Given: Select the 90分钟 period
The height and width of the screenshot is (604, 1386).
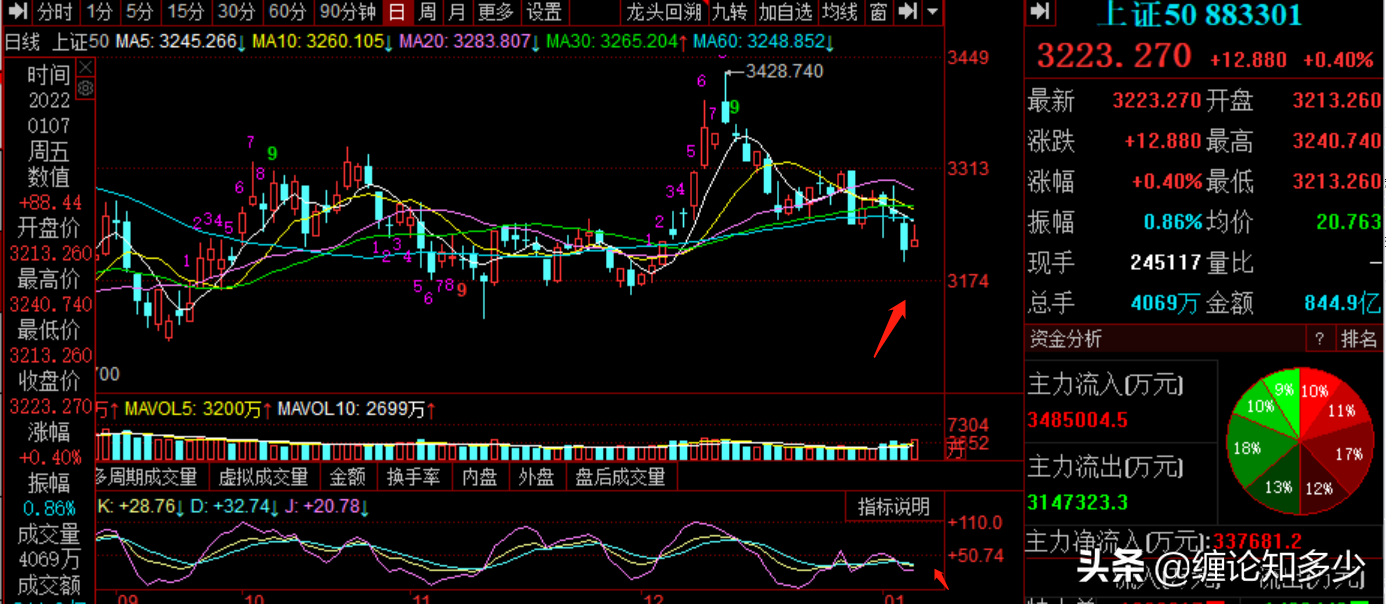Looking at the screenshot, I should pyautogui.click(x=348, y=12).
